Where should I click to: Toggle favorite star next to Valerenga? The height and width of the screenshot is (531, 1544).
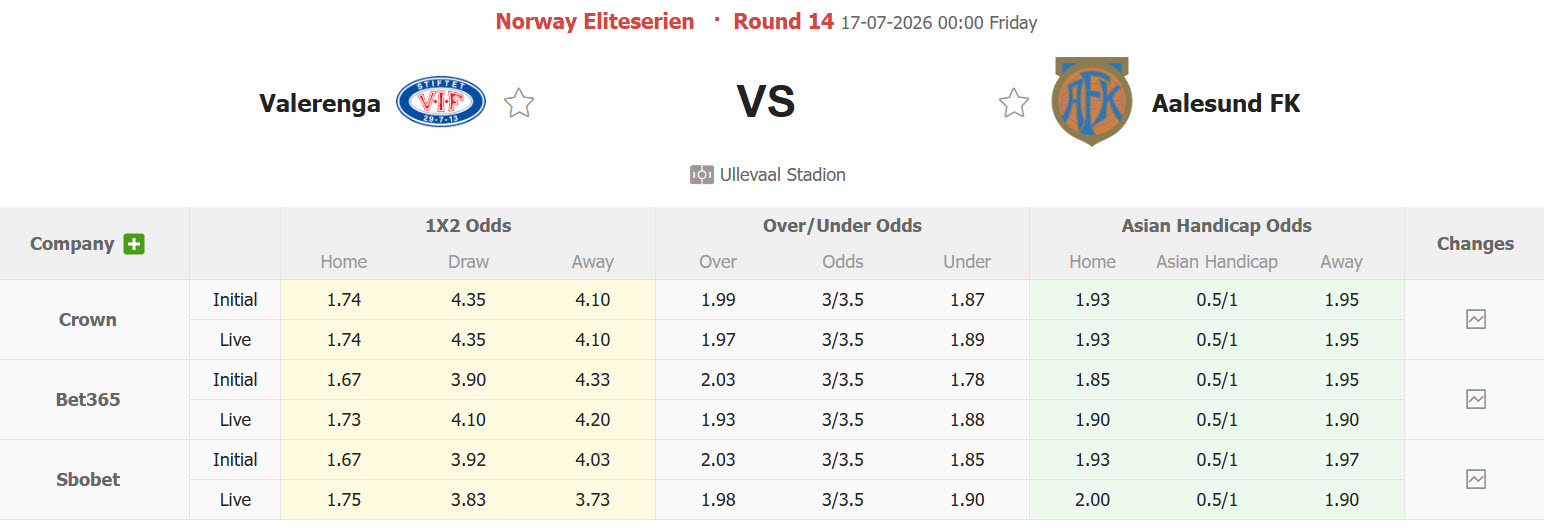click(x=518, y=103)
